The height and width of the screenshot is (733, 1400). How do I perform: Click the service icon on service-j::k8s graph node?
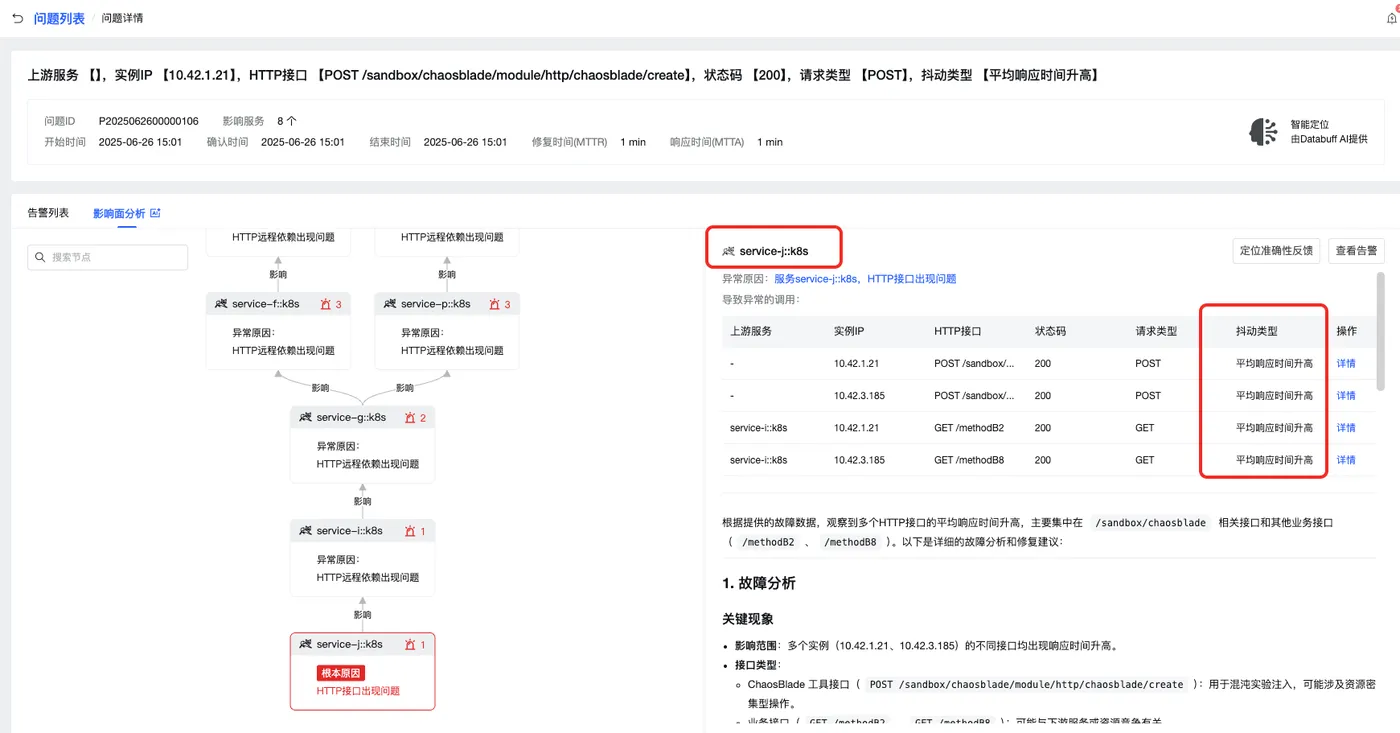point(306,644)
